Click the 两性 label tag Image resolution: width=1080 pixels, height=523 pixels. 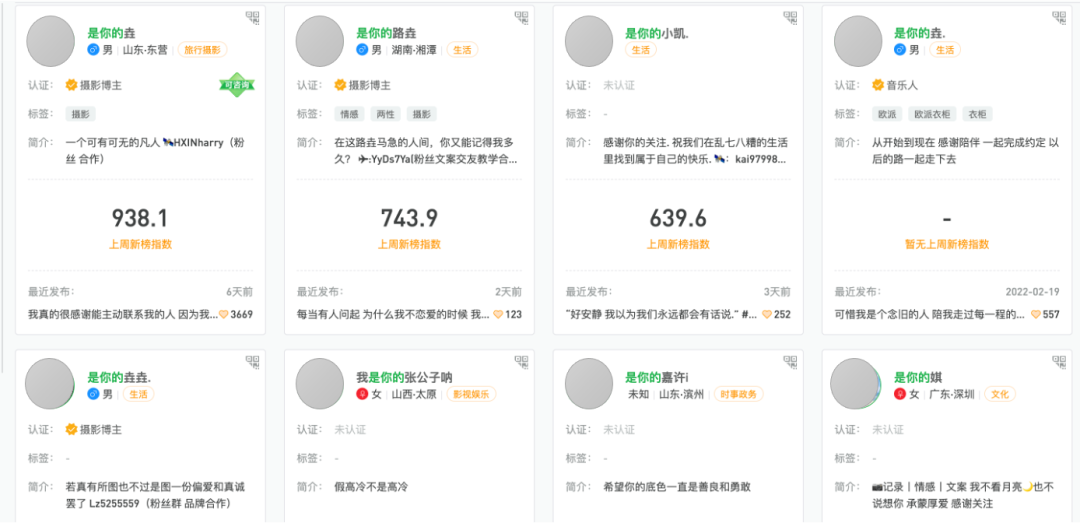click(x=384, y=114)
